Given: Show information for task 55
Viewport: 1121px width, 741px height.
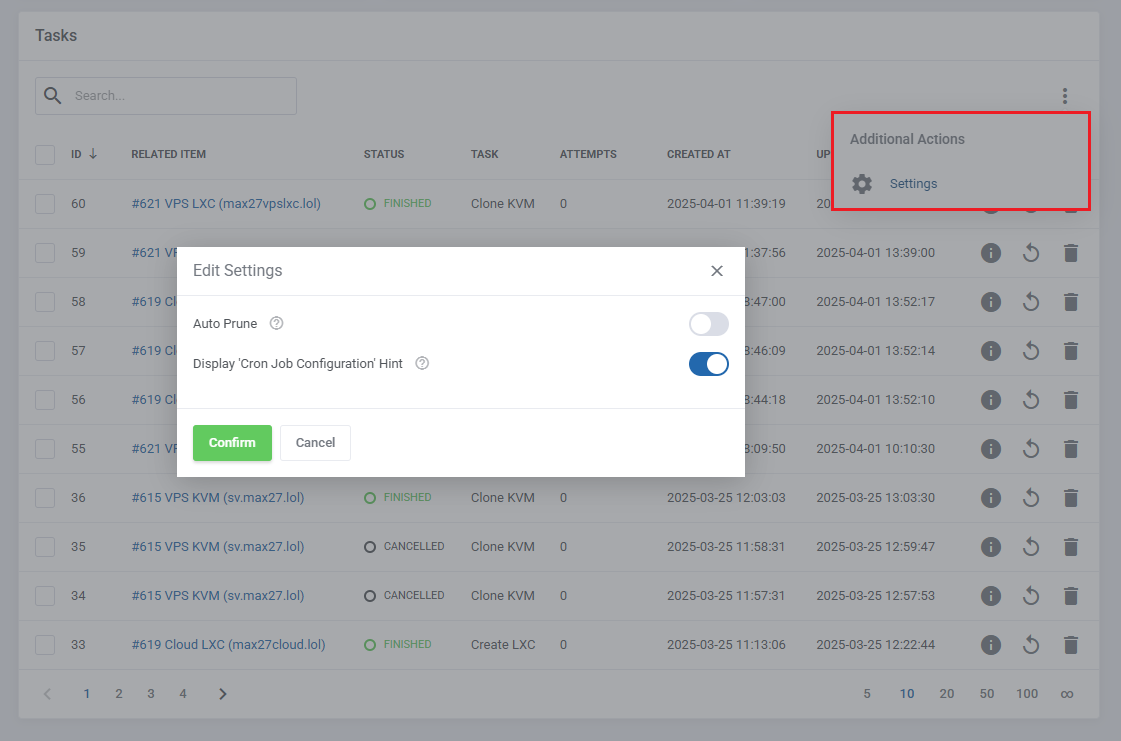Looking at the screenshot, I should click(x=991, y=448).
